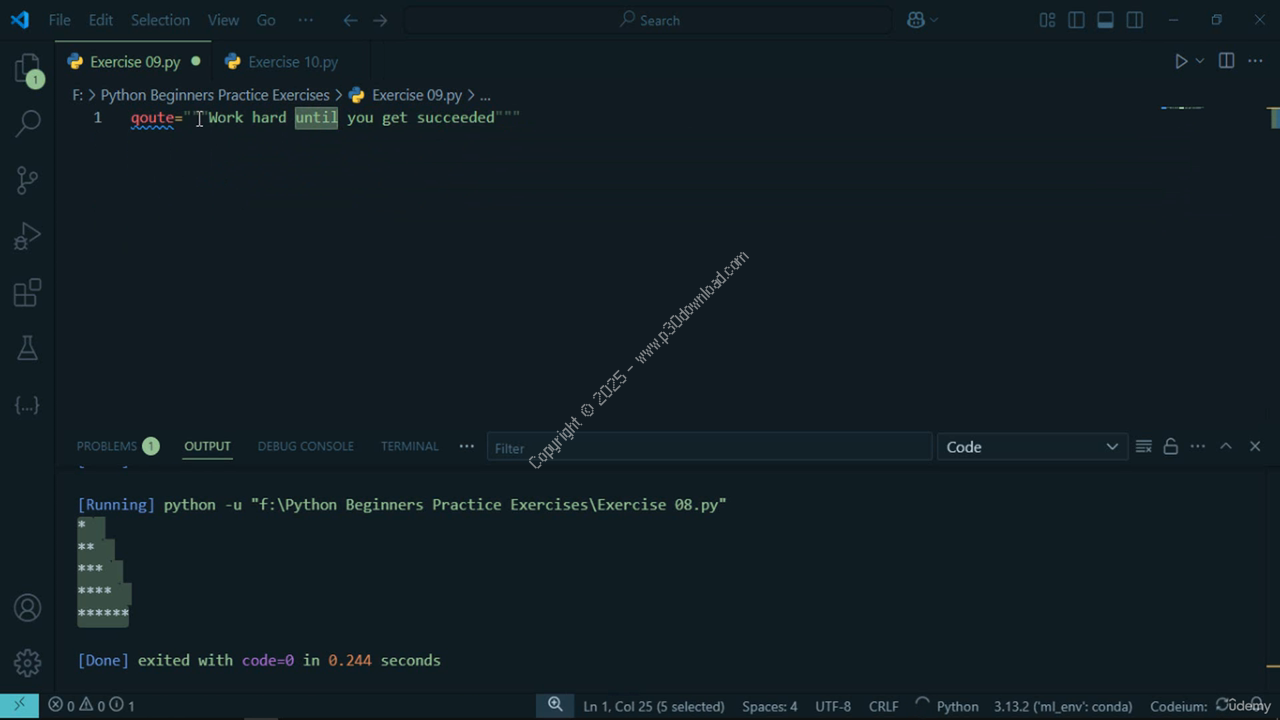Screen dimensions: 1280x720
Task: Maximize the panel with the up chevron
Action: (x=1226, y=447)
